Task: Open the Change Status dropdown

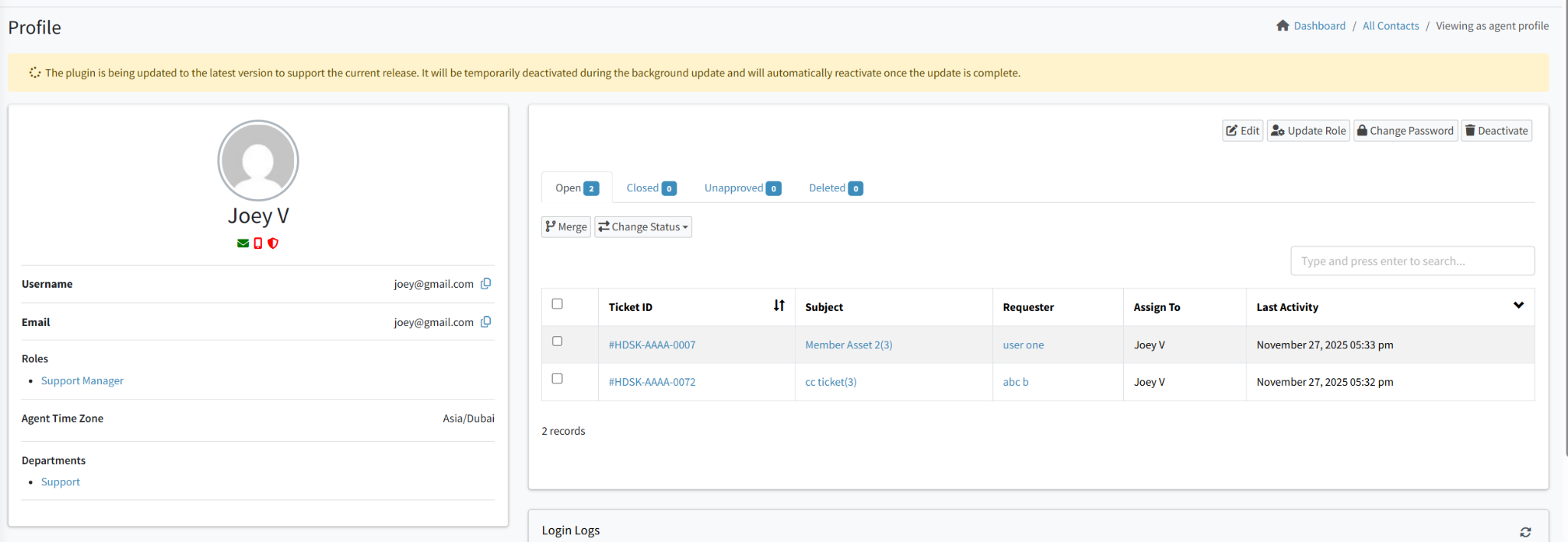Action: [643, 227]
